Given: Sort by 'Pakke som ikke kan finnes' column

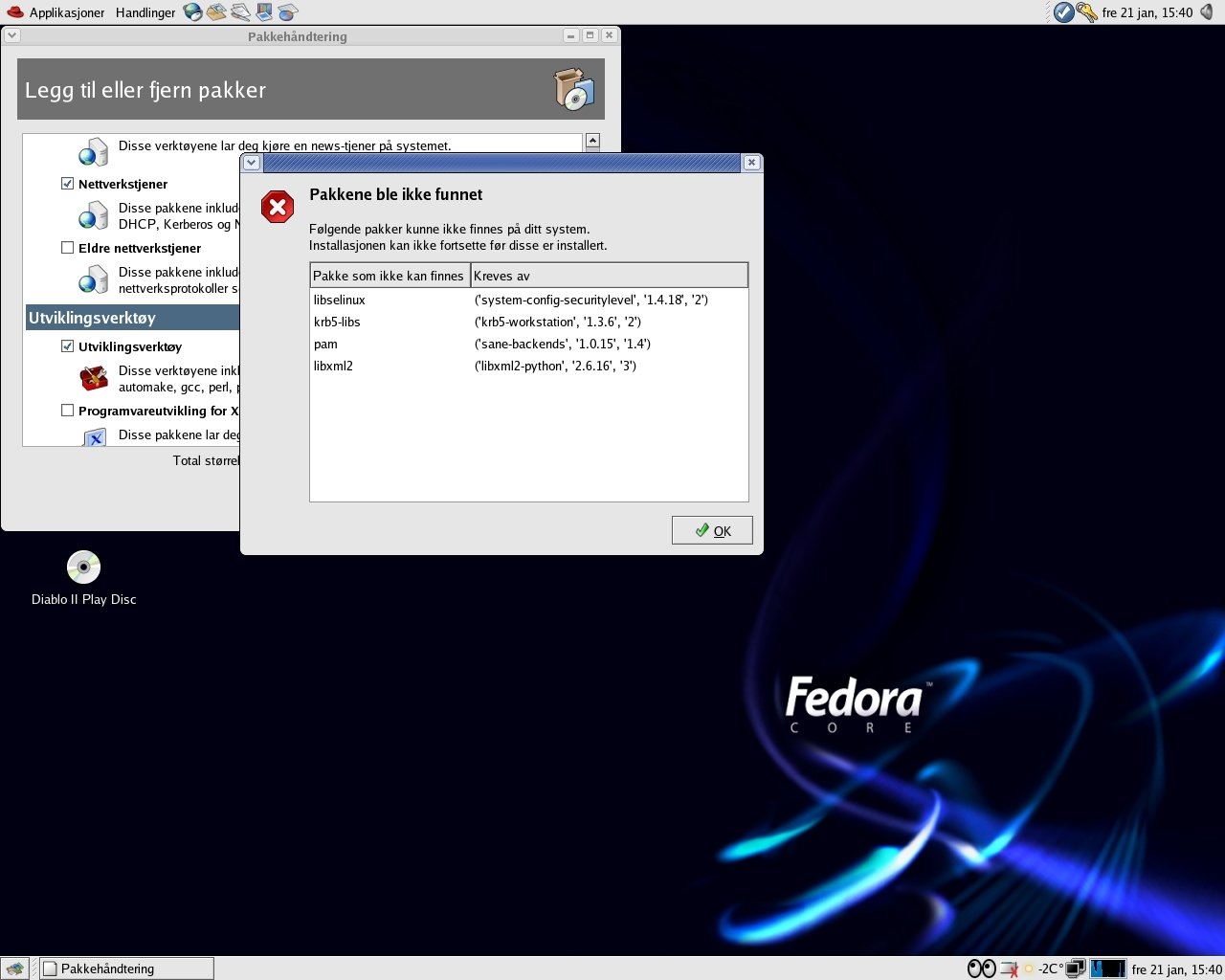Looking at the screenshot, I should (390, 276).
